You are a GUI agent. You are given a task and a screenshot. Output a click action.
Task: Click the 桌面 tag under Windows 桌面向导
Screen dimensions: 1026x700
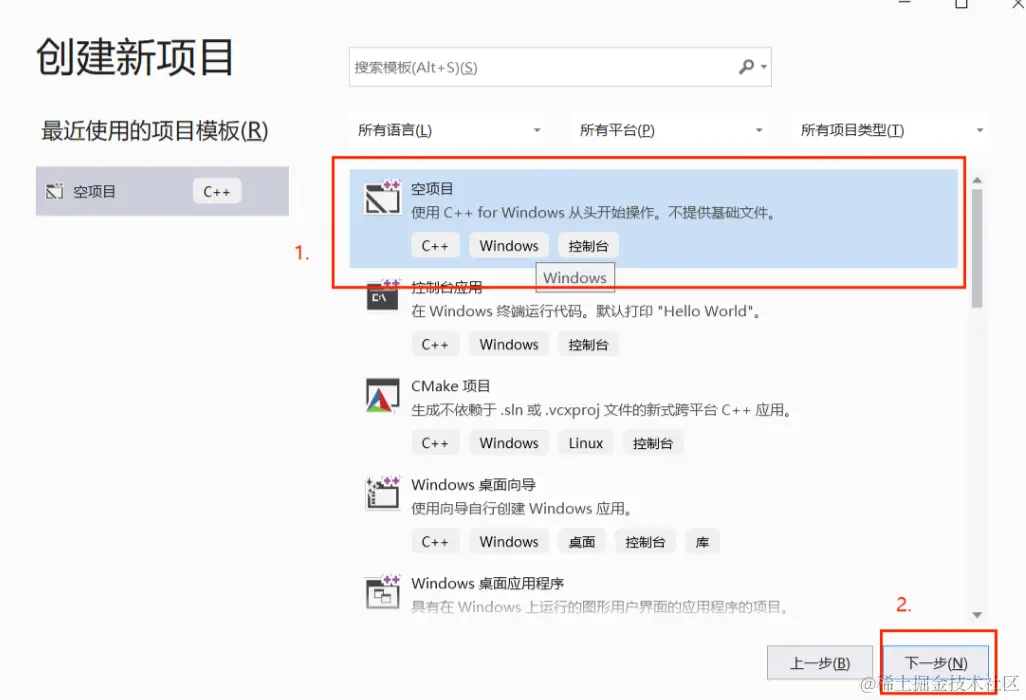(582, 542)
